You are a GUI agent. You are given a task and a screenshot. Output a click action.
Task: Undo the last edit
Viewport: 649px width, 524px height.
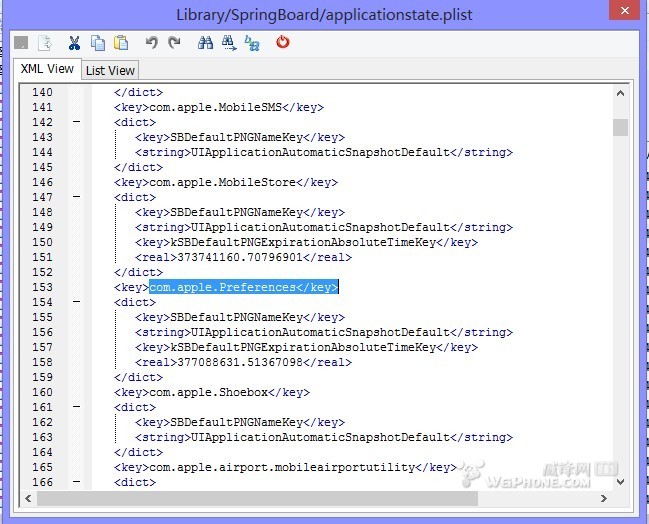point(152,42)
